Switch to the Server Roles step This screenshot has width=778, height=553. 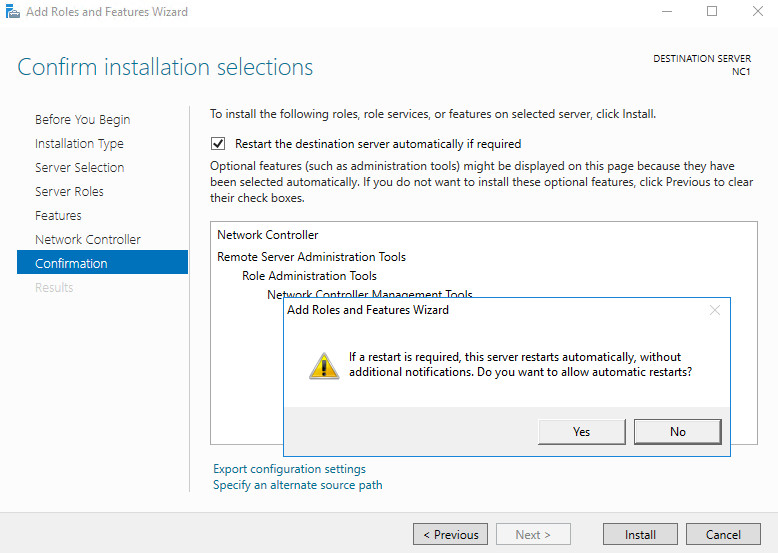pos(69,191)
